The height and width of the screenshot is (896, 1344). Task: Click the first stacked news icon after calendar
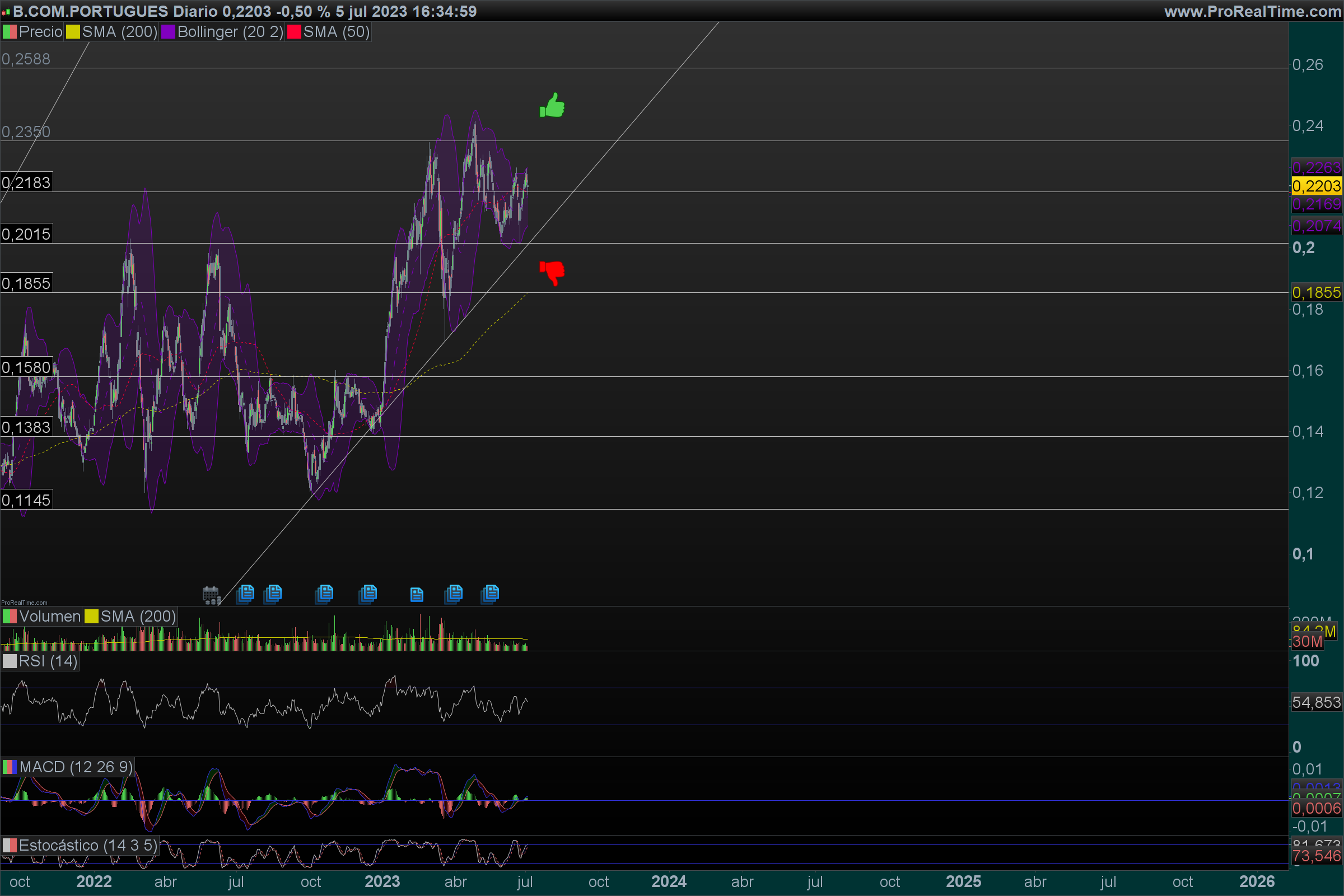[246, 594]
